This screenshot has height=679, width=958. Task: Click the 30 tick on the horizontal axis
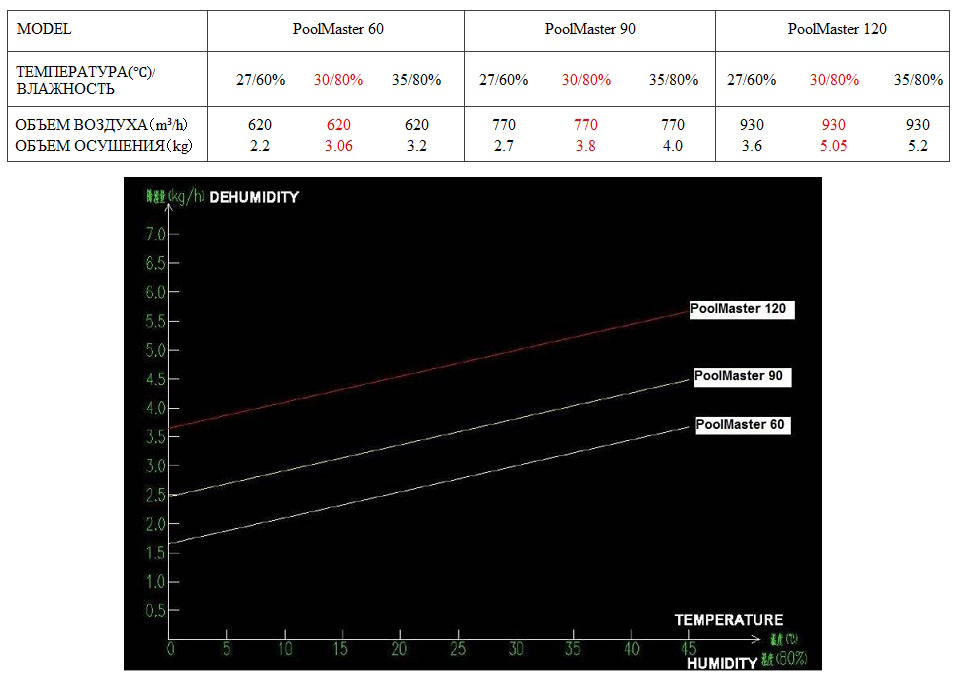click(x=516, y=649)
